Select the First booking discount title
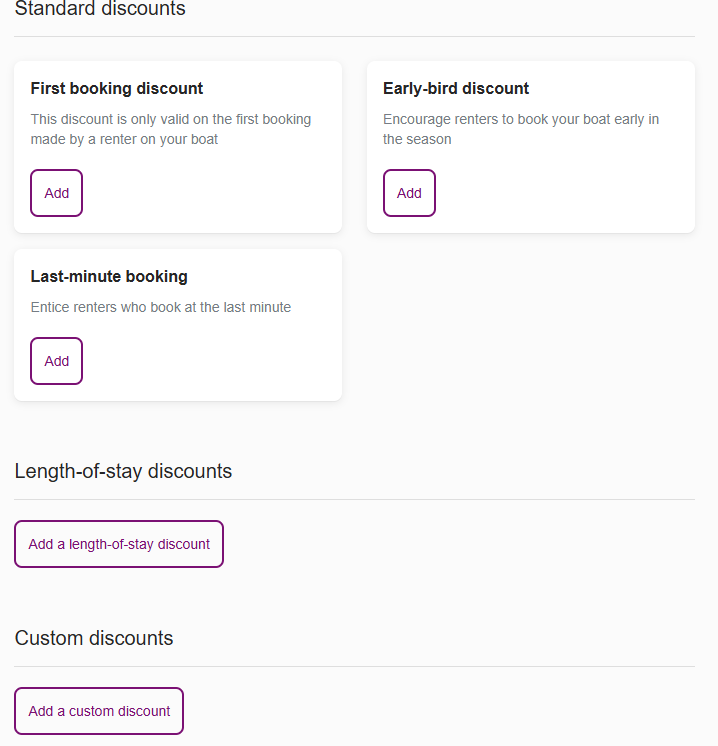718x746 pixels. [117, 88]
